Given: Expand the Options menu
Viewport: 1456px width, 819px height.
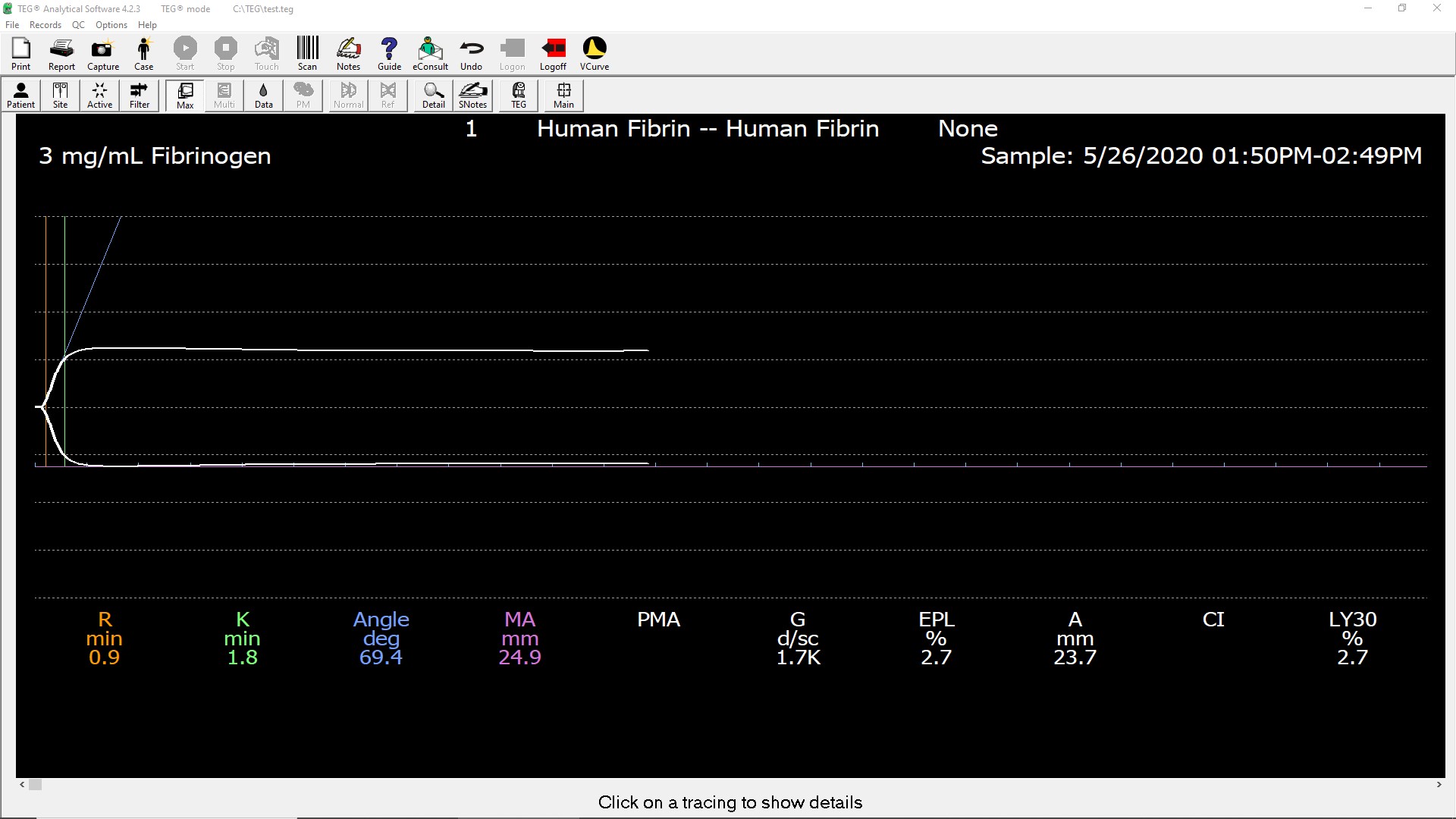Looking at the screenshot, I should pyautogui.click(x=111, y=25).
